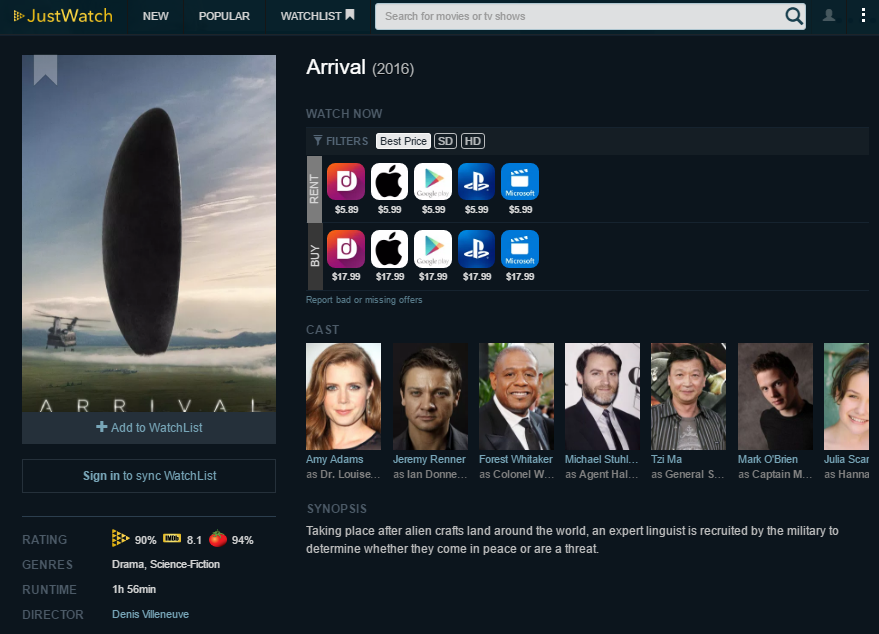Click the IMDb rating badge
The image size is (879, 634).
(x=172, y=539)
